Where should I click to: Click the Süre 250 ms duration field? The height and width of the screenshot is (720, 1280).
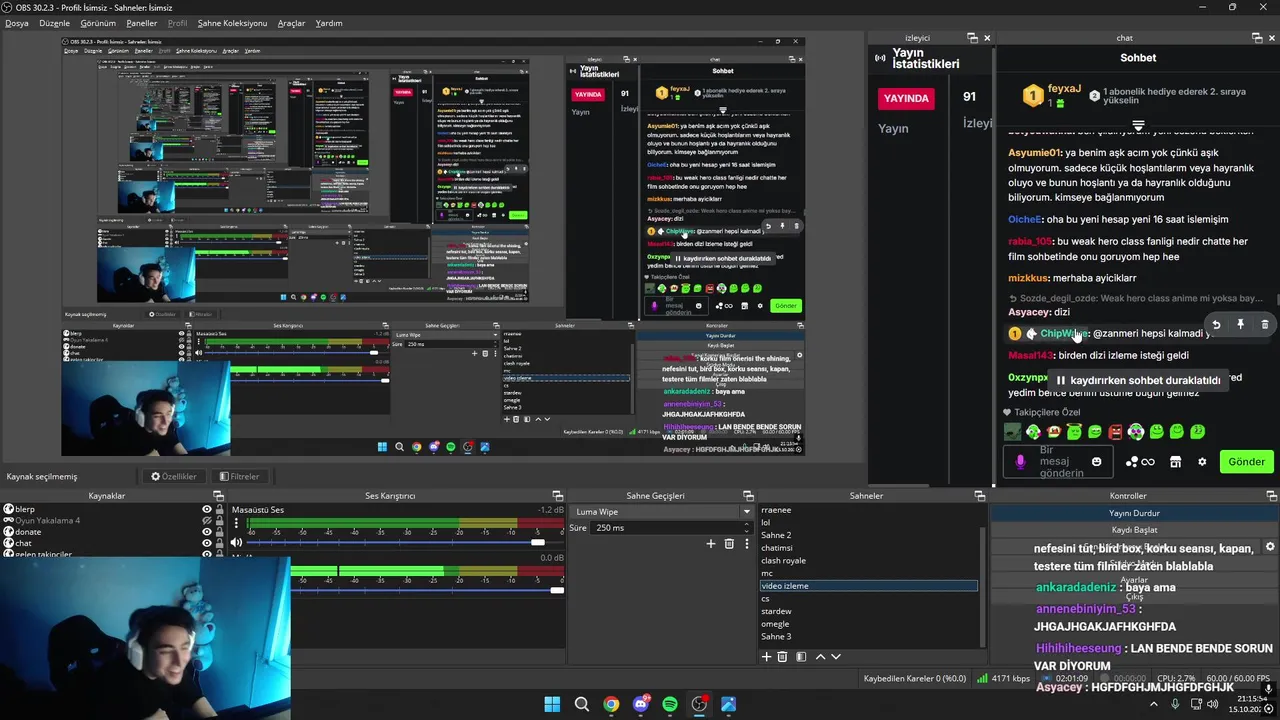click(x=671, y=528)
